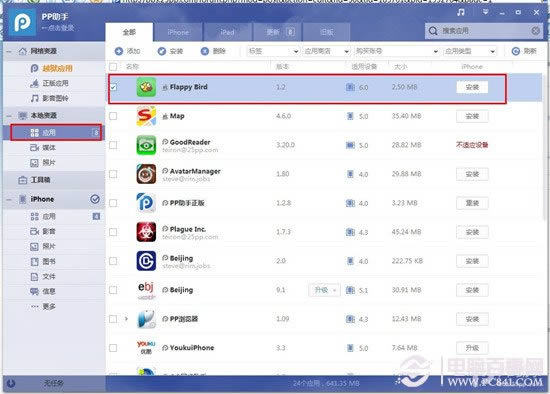Check the YoukuiPhone row checkbox

tap(113, 348)
